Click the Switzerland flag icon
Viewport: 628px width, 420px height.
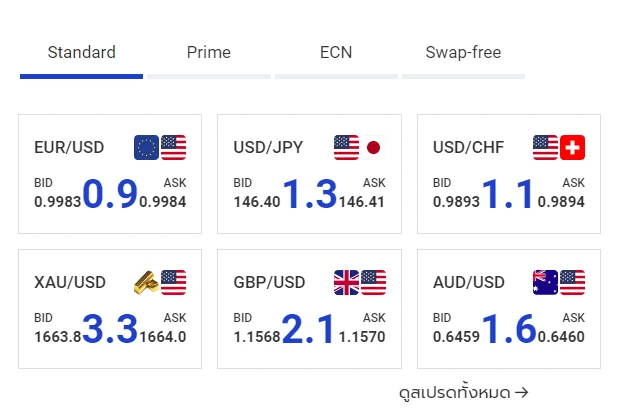572,147
